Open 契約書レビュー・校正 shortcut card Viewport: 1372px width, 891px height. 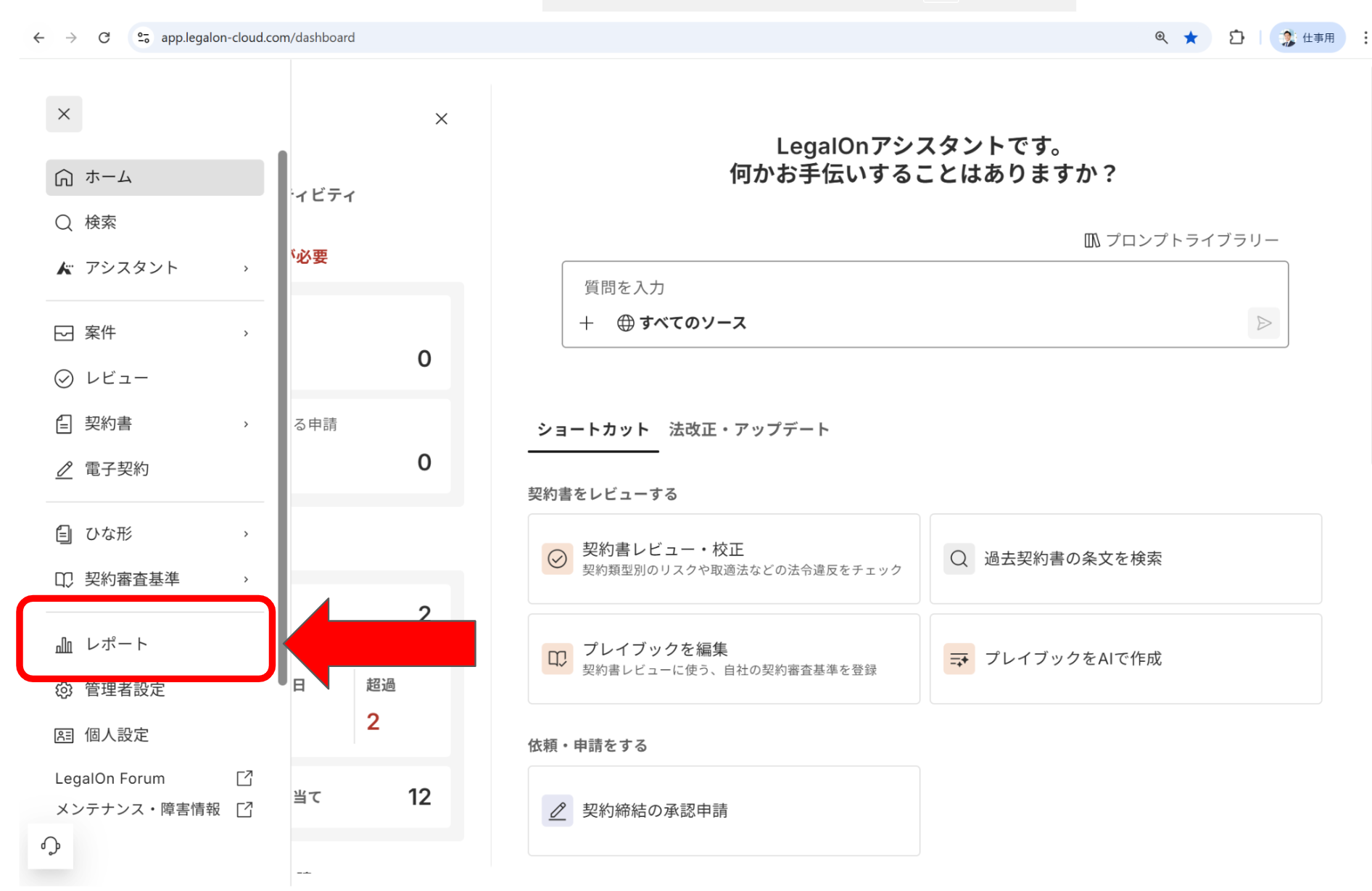(x=723, y=559)
